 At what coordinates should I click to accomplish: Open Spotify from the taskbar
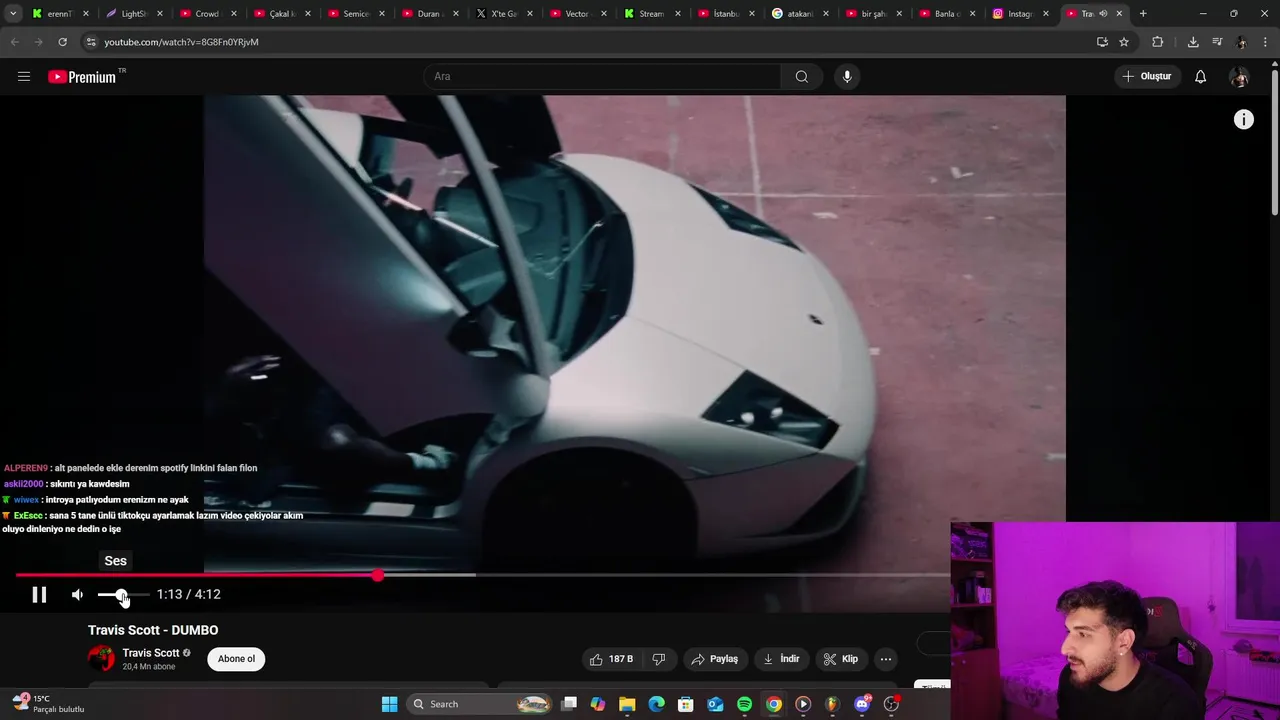tap(744, 704)
